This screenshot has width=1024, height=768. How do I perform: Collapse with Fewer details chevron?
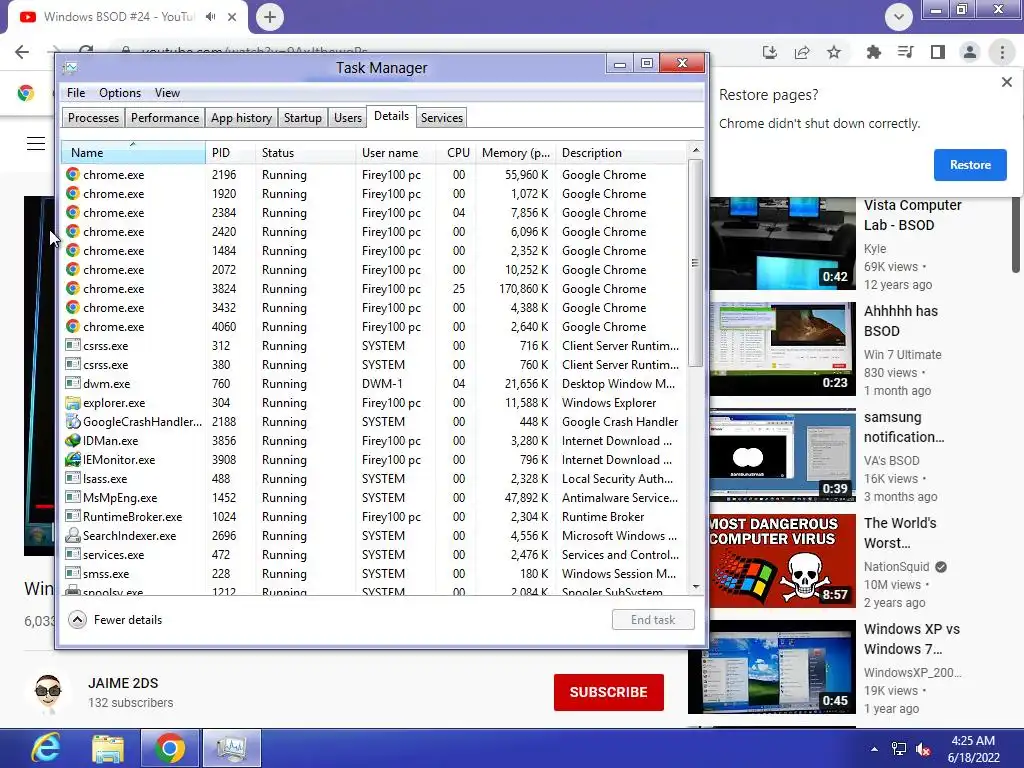coord(77,620)
